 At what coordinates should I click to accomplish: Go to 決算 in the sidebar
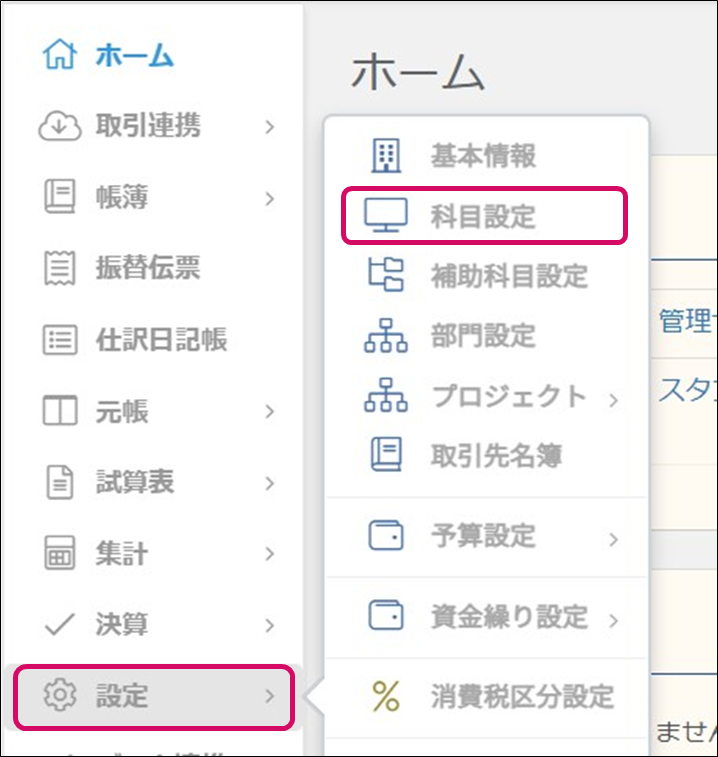click(x=121, y=625)
